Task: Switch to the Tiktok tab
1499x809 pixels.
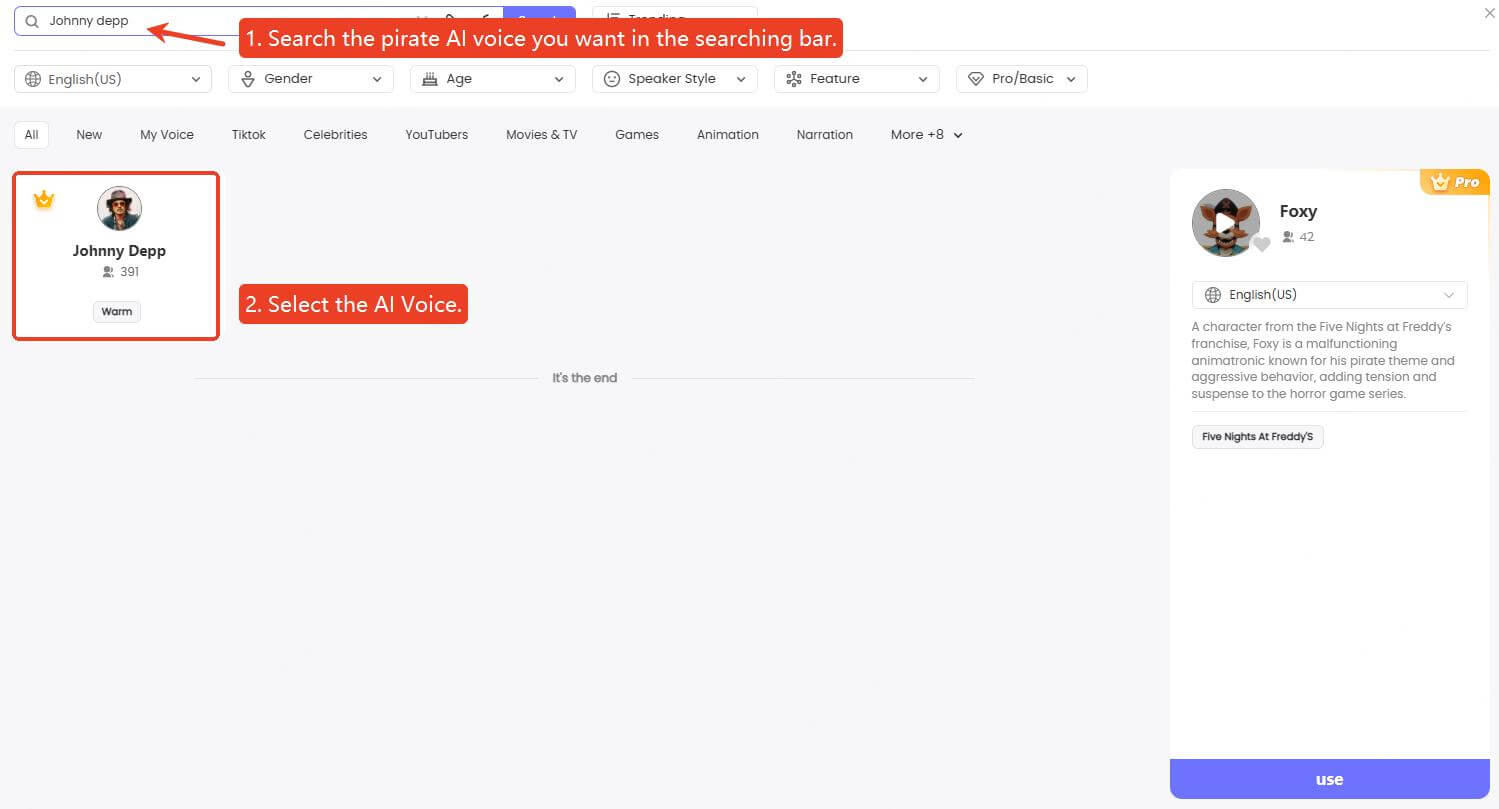Action: tap(249, 135)
